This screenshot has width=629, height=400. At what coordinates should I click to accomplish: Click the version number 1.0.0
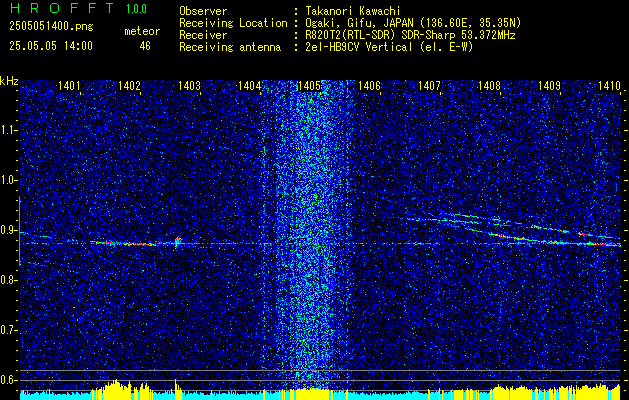[x=136, y=9]
